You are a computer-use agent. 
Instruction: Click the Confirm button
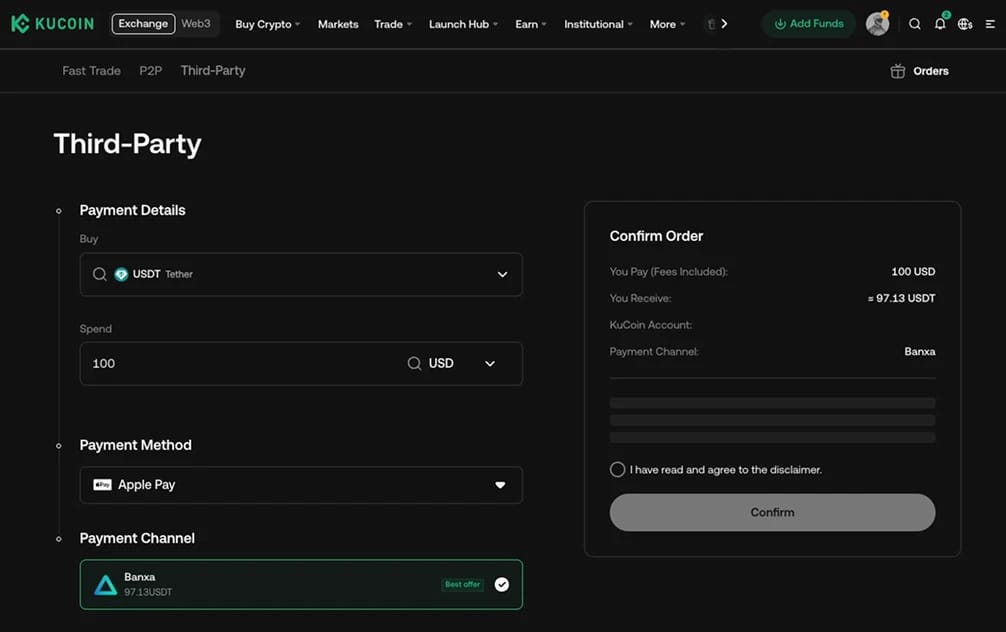point(772,512)
